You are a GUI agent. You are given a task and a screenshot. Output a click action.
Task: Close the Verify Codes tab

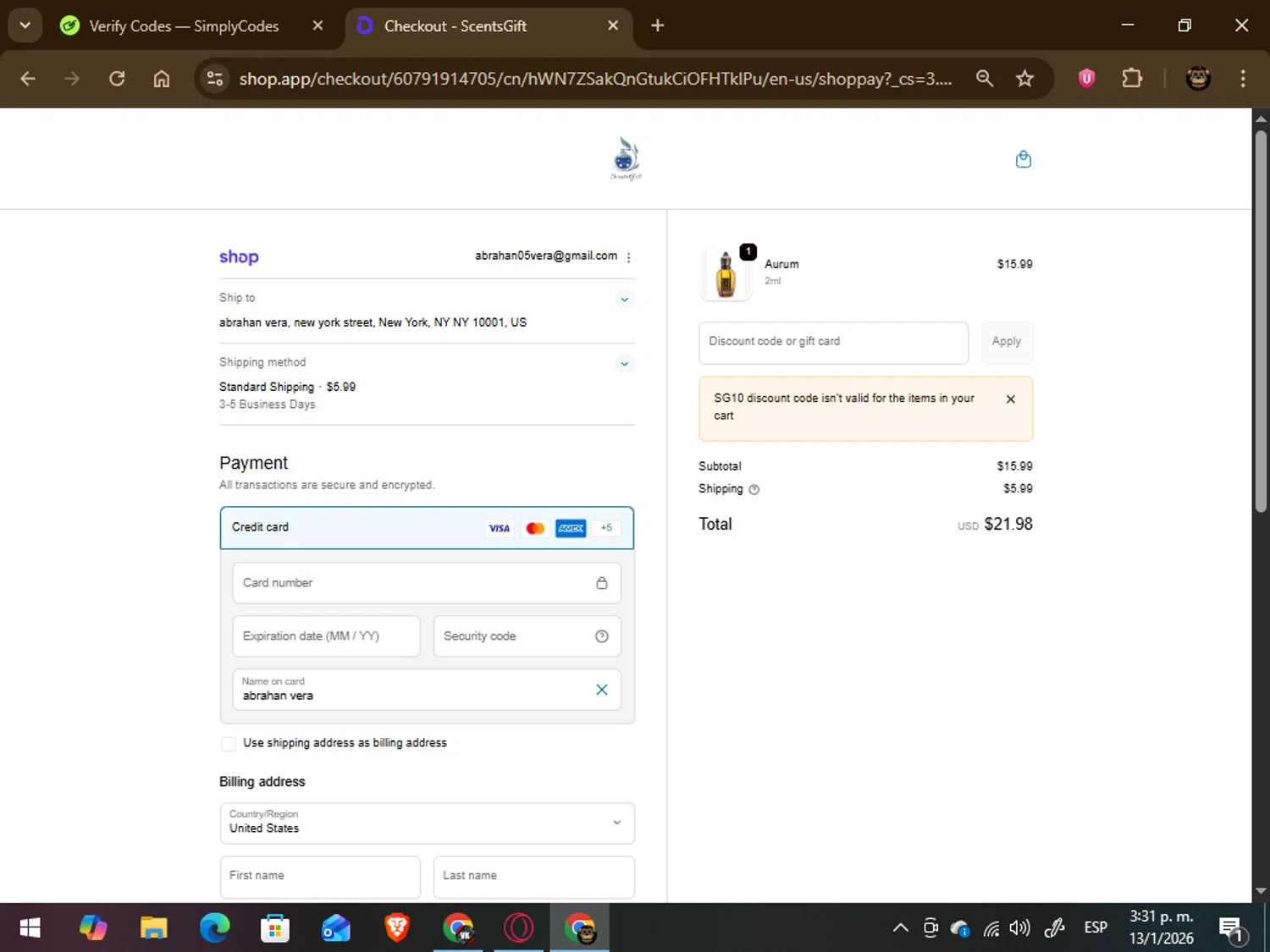(x=317, y=26)
